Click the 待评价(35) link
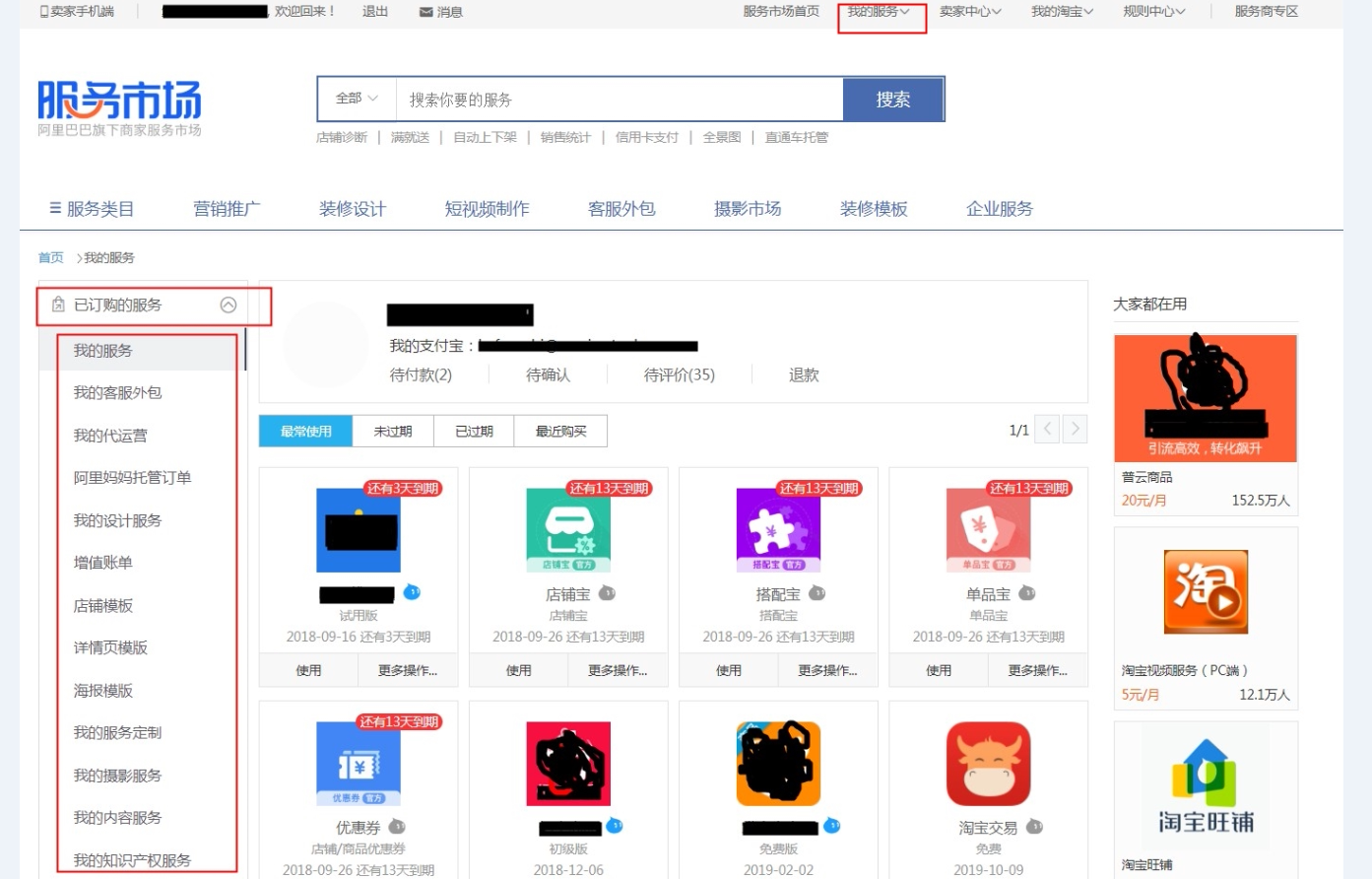Screen dimensions: 1372x879 680,374
